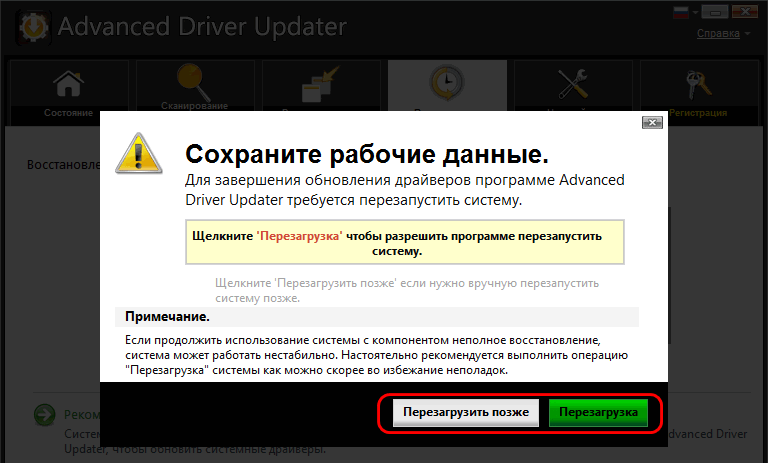Open the settings tab with wrench icon

click(573, 86)
